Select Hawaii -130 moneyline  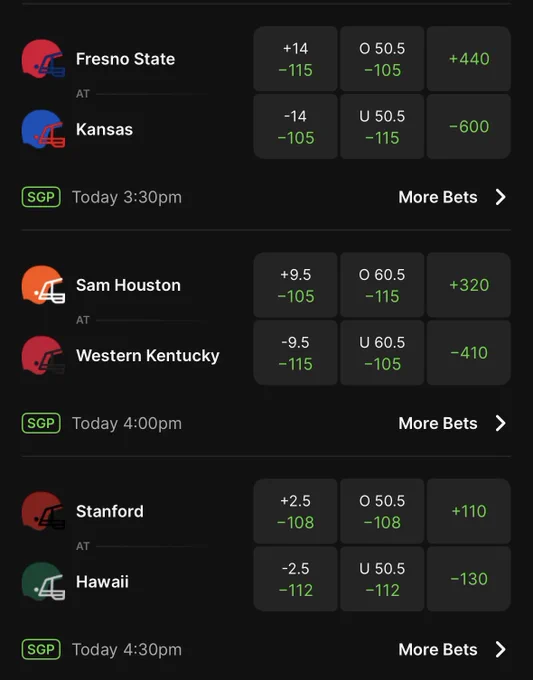[469, 579]
